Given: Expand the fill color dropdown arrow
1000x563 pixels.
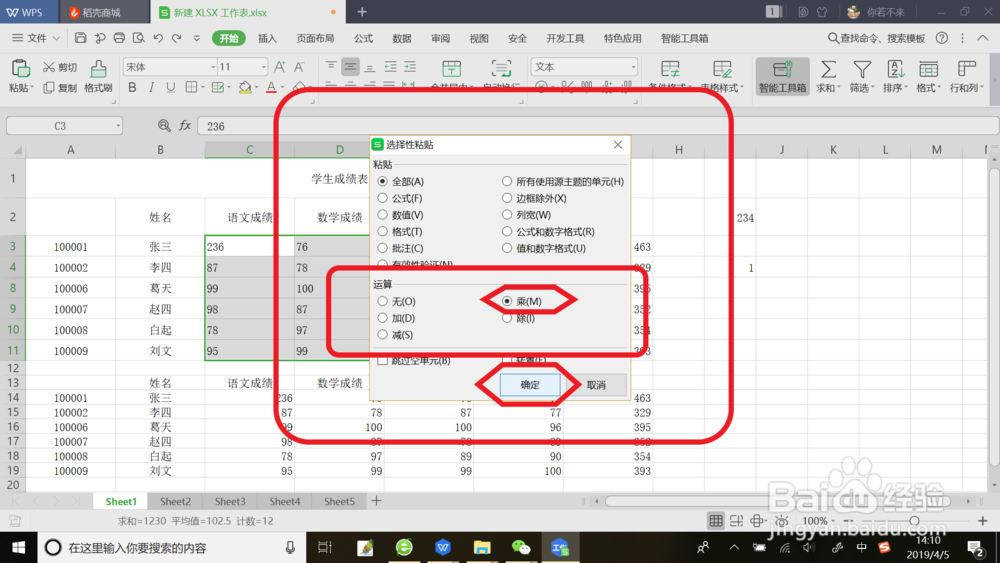Looking at the screenshot, I should coord(256,87).
